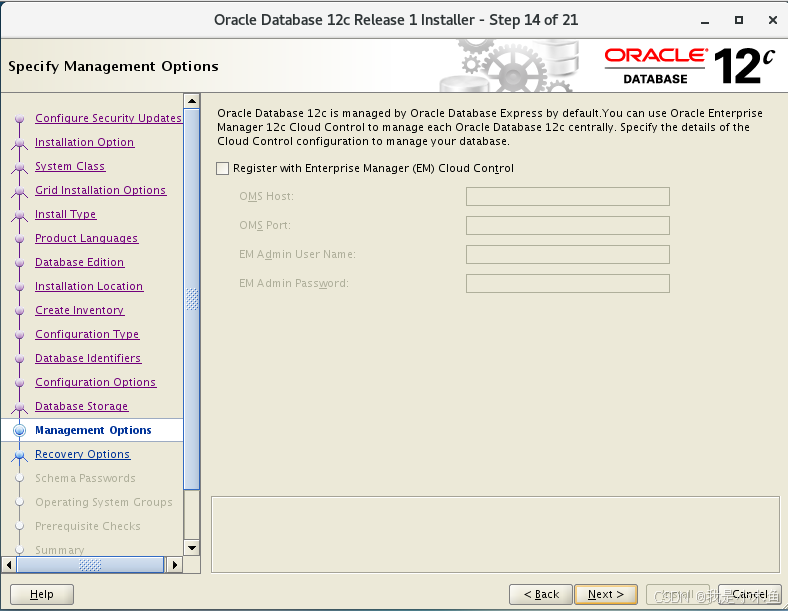This screenshot has width=788, height=611.
Task: Click the OMS Host input field
Action: (567, 196)
